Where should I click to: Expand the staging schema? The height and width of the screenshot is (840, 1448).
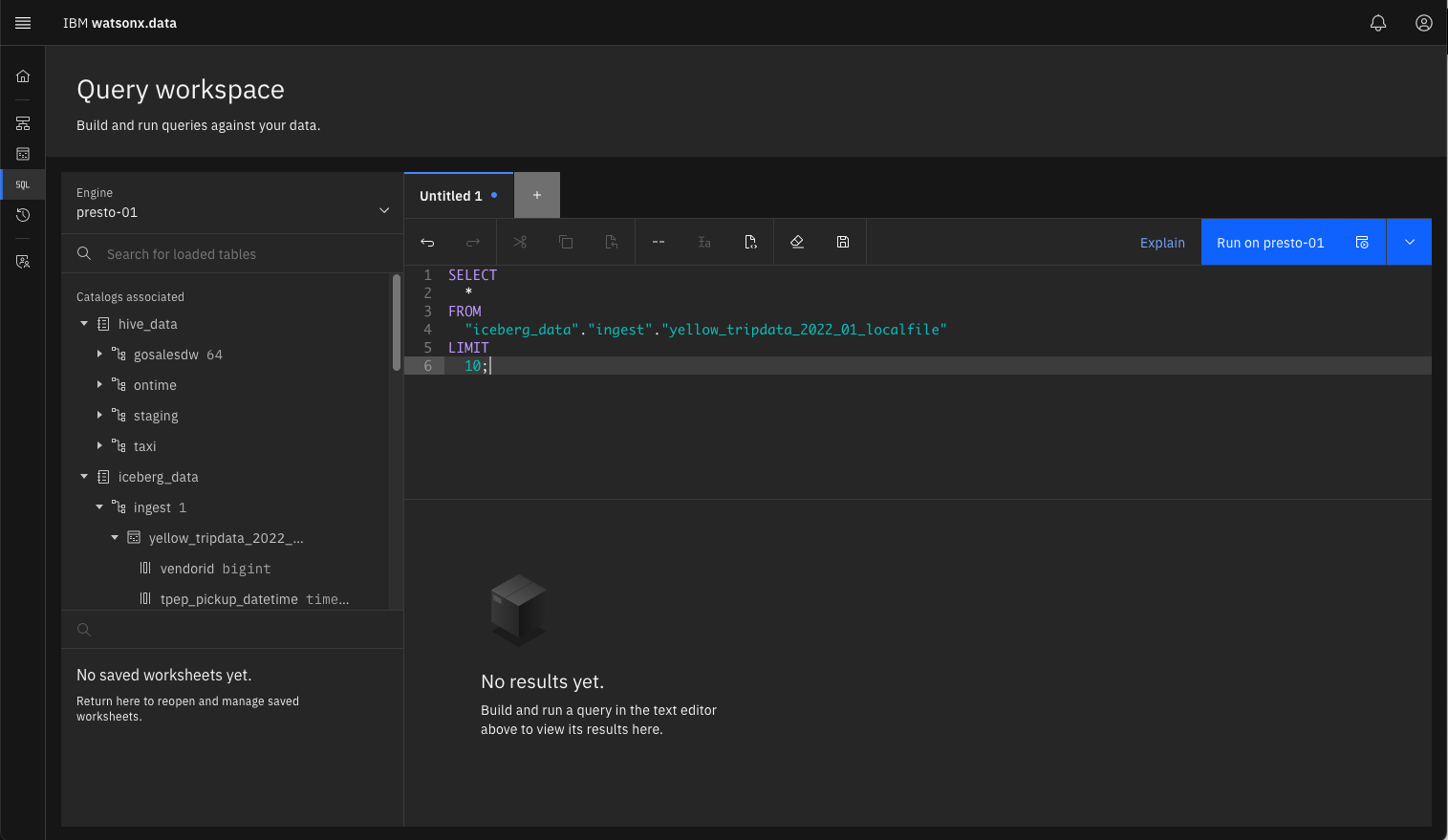click(x=99, y=416)
